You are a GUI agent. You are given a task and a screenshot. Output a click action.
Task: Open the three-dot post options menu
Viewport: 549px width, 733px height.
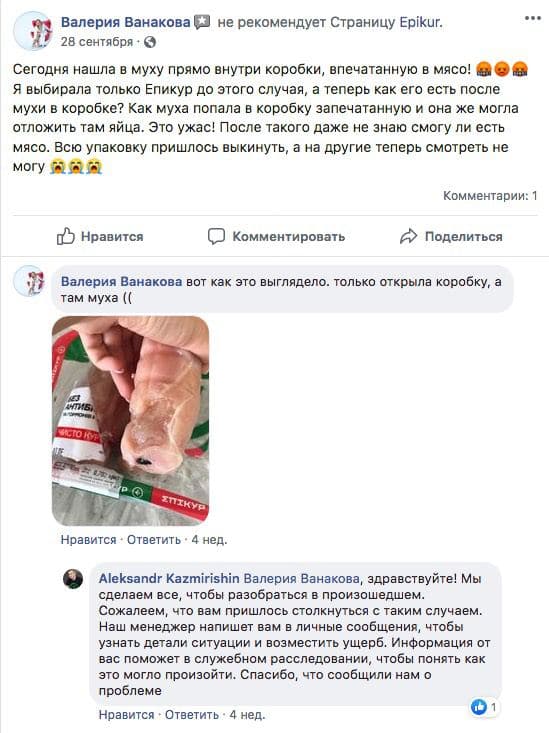(x=533, y=19)
